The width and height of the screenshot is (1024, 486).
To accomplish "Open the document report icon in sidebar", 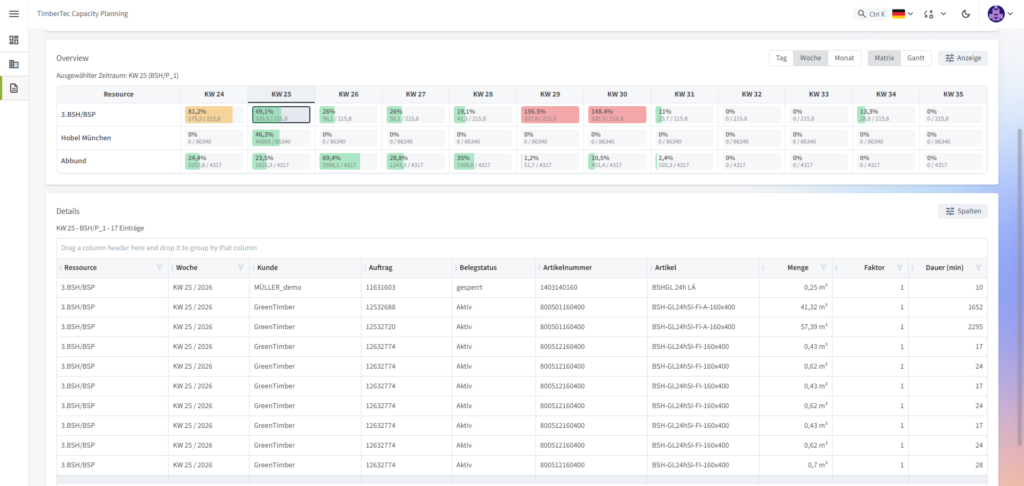I will click(x=14, y=88).
